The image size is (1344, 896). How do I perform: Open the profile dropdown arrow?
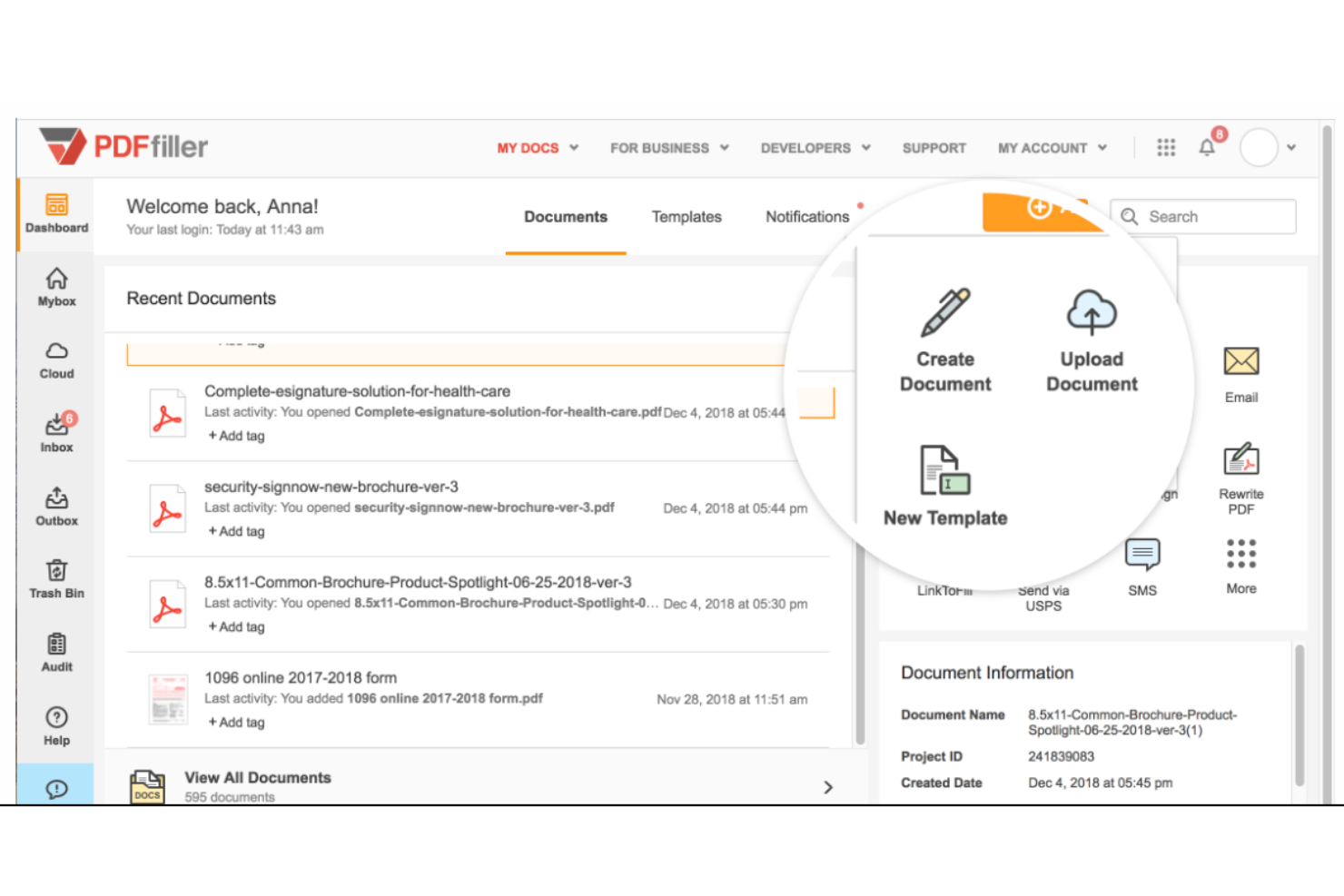pyautogui.click(x=1291, y=148)
